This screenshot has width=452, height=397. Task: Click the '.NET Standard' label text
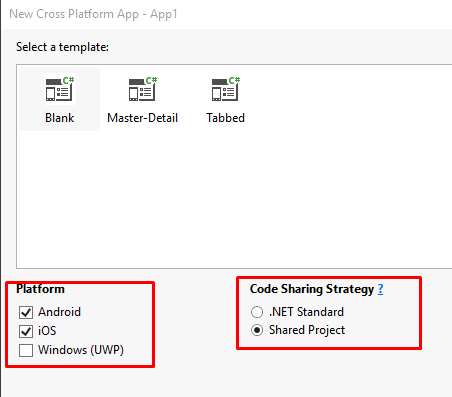point(306,312)
